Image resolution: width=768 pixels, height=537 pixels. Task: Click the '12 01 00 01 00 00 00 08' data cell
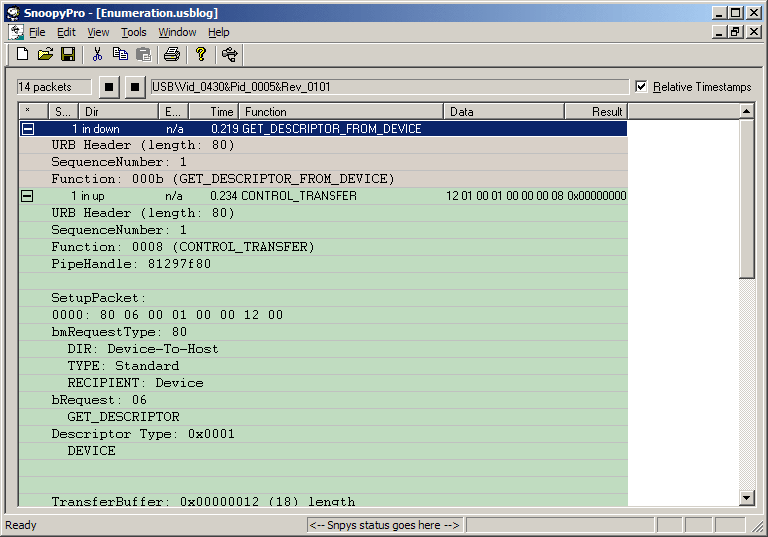pos(504,196)
